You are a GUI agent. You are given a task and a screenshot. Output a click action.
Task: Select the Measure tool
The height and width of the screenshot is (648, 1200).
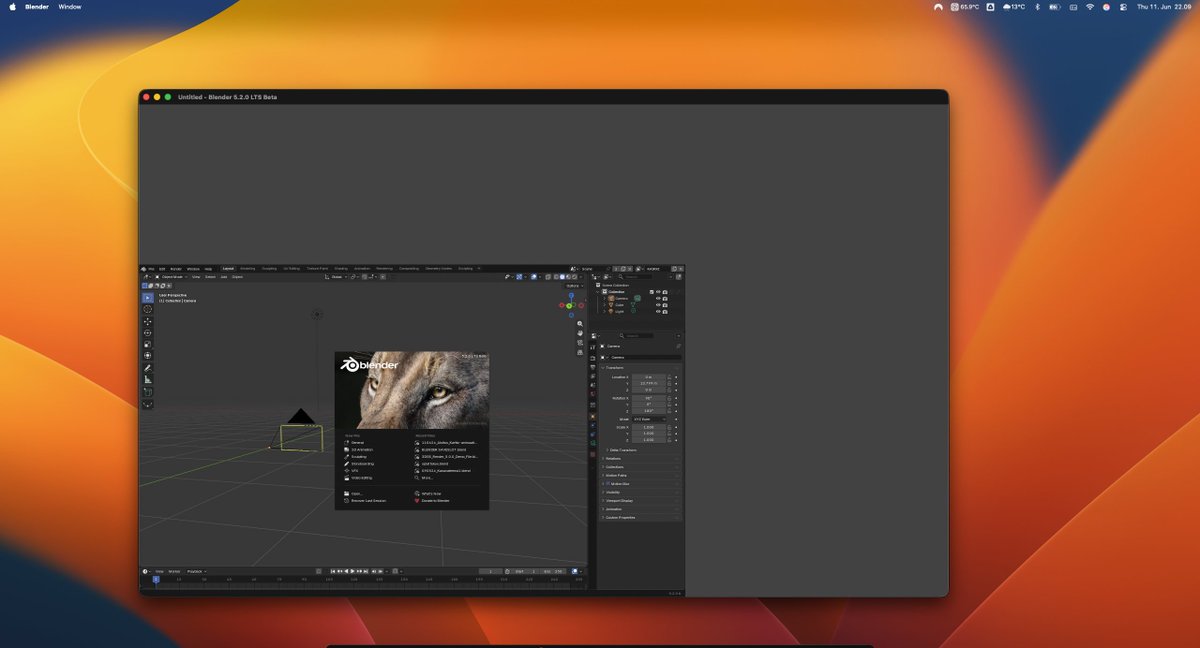point(148,380)
